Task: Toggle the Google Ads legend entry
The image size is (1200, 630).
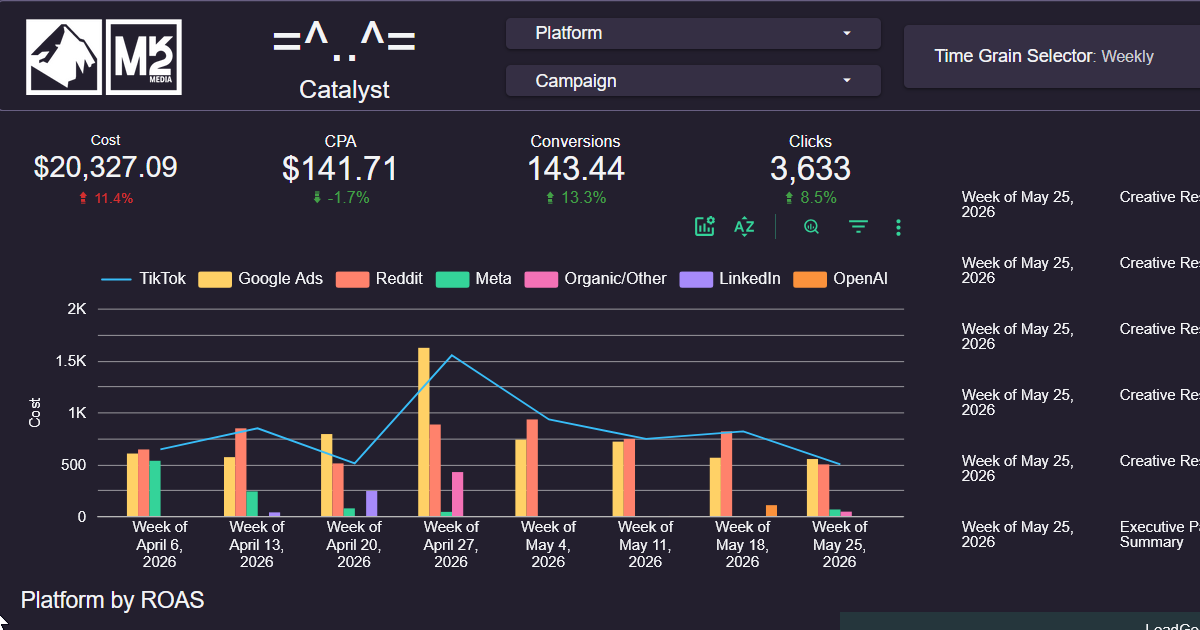Action: pyautogui.click(x=261, y=279)
